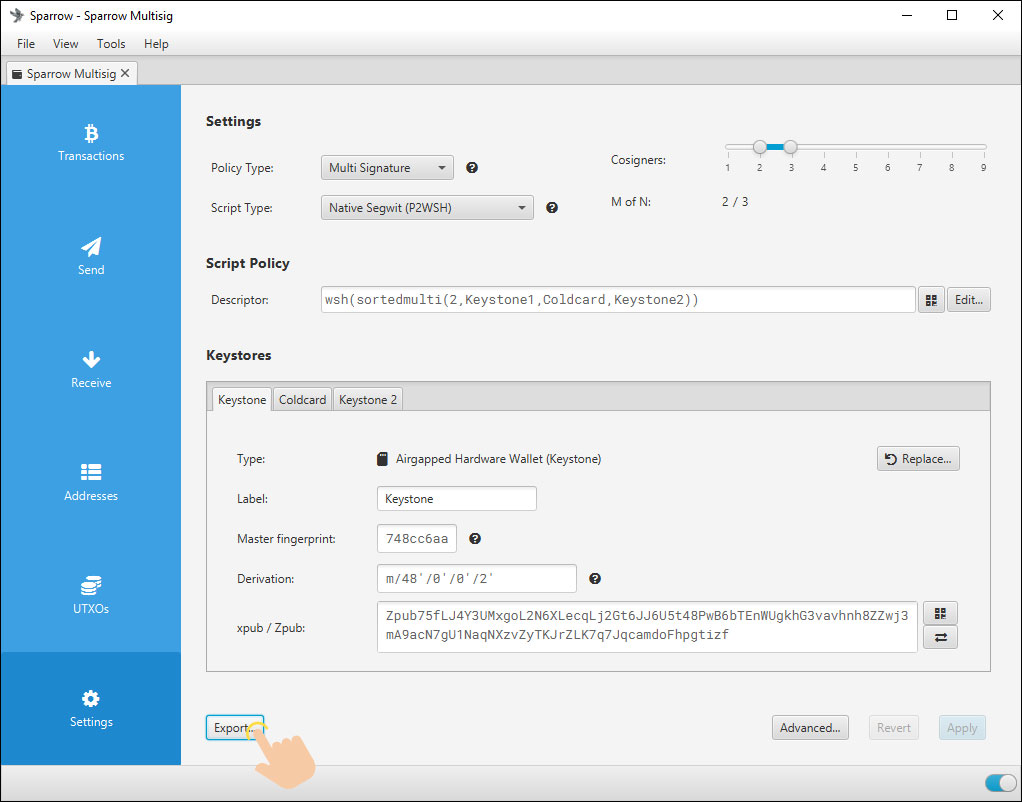The height and width of the screenshot is (802, 1022).
Task: Select the Send icon in the sidebar
Action: [91, 252]
